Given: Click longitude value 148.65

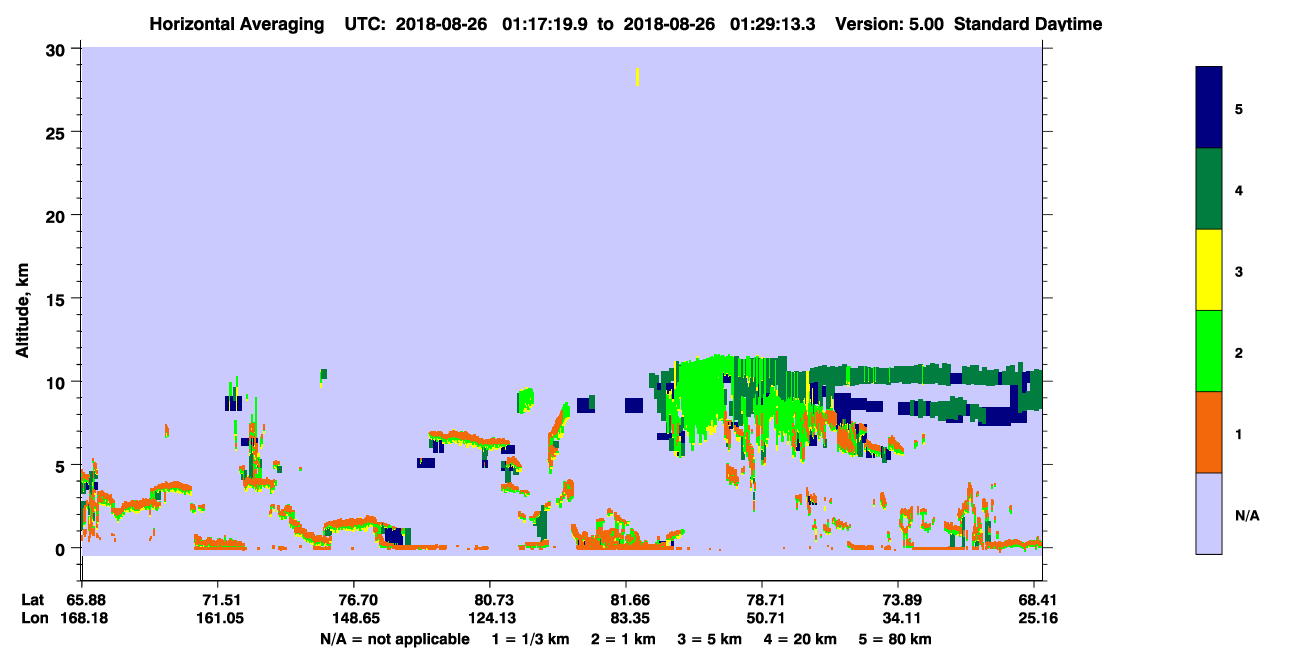Looking at the screenshot, I should tap(354, 618).
